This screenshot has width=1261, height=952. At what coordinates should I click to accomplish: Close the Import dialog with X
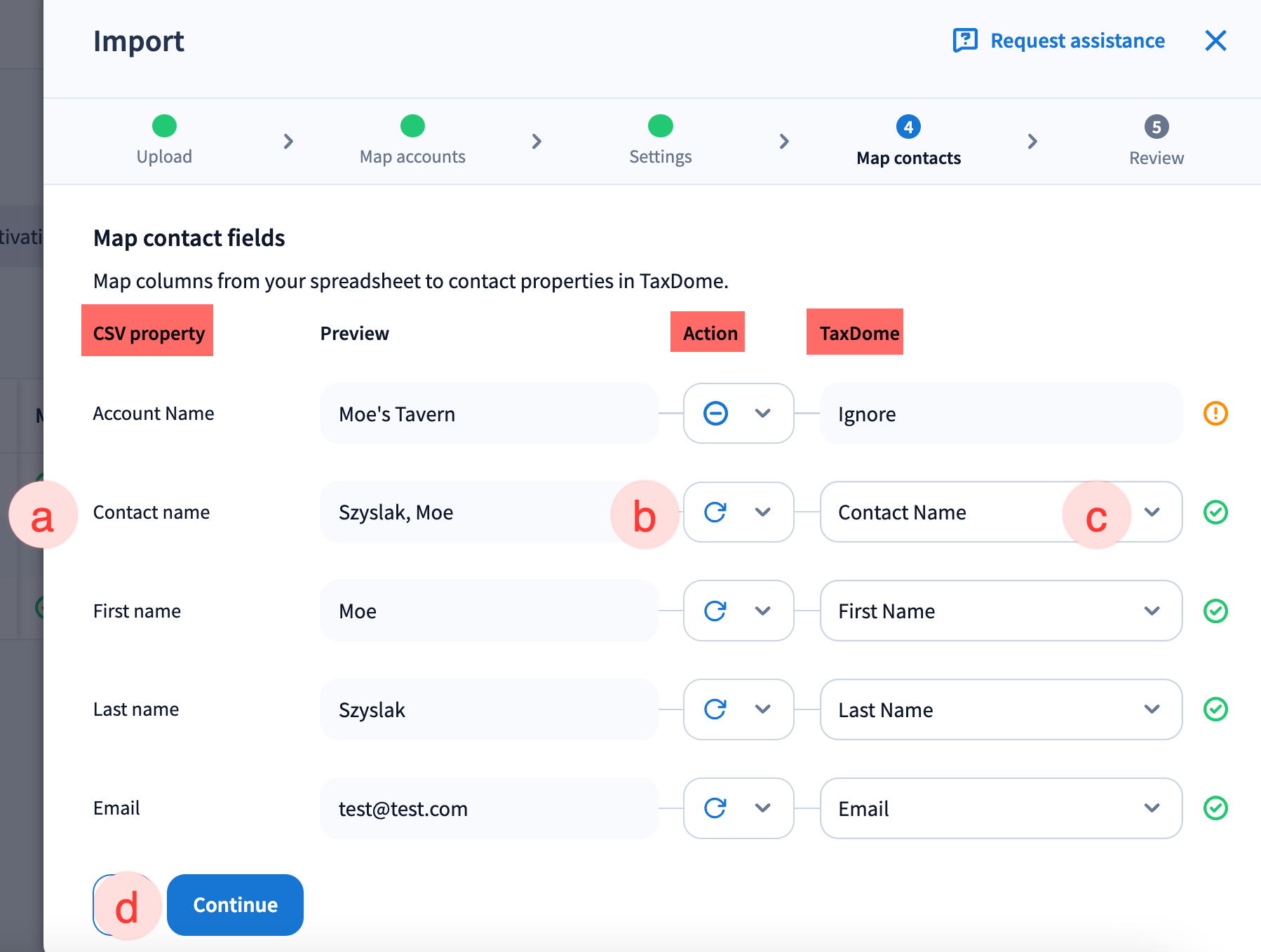pos(1215,41)
